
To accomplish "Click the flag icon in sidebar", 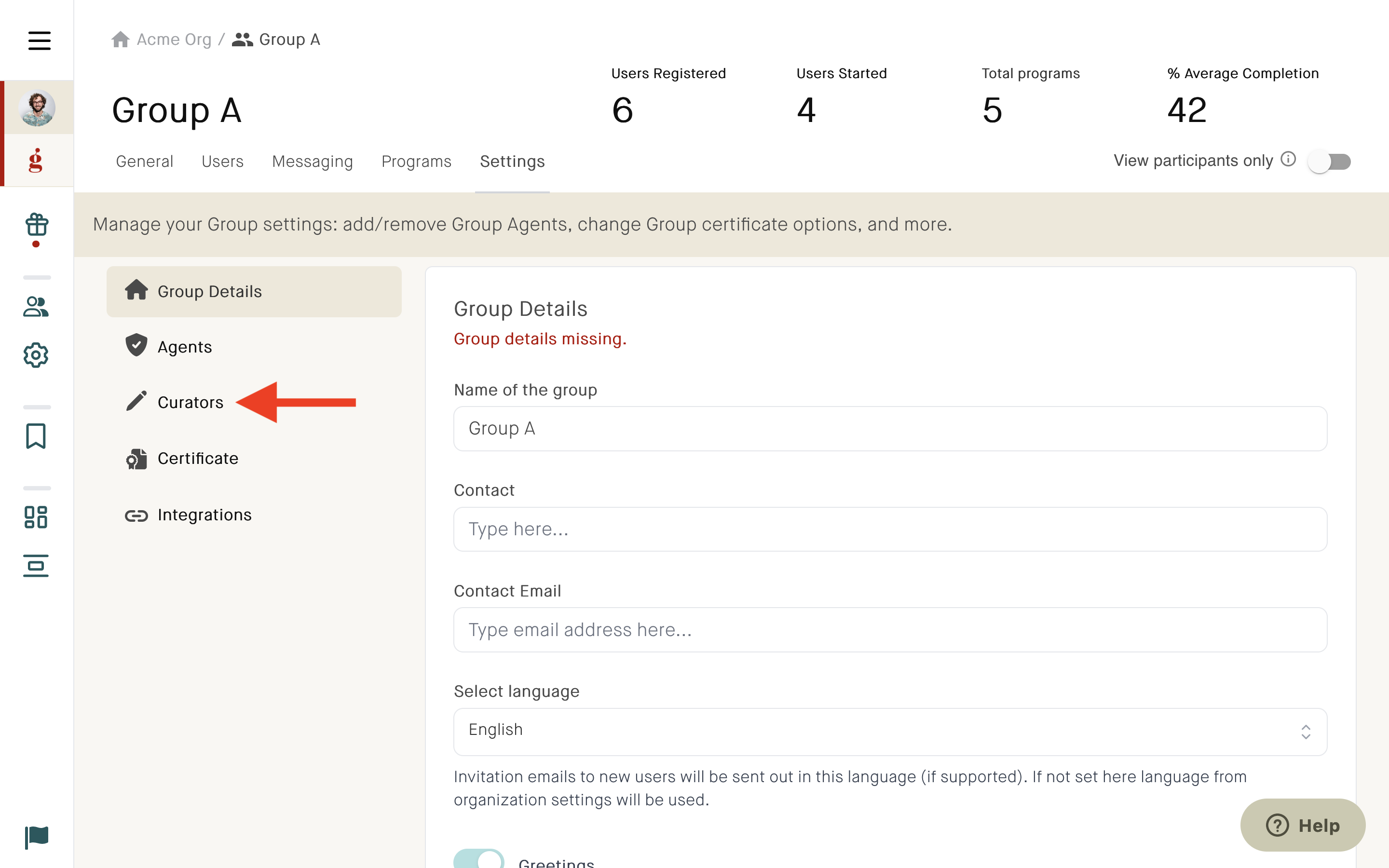I will (x=37, y=838).
